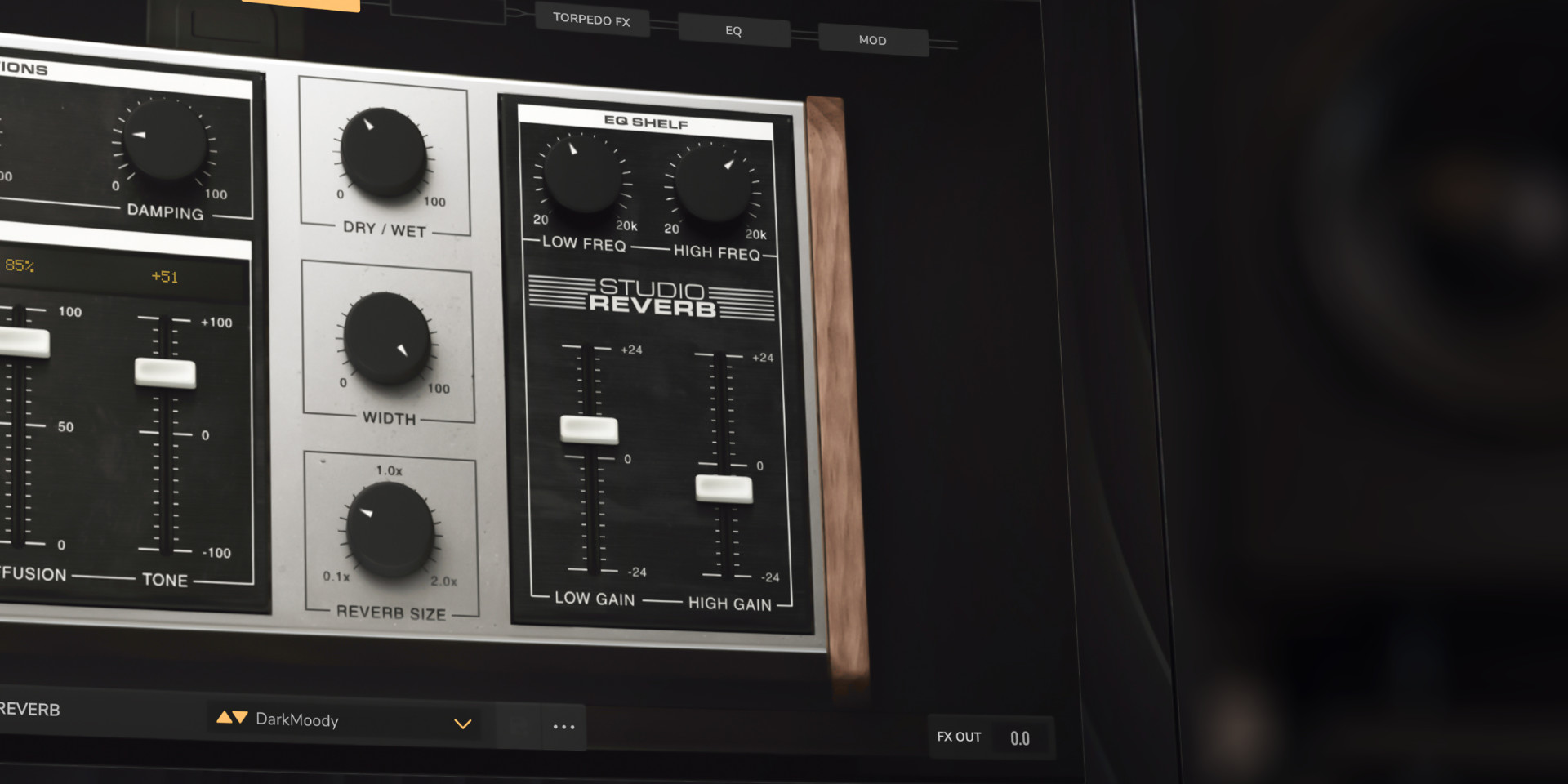Expand the TORPEDO FX module

point(592,20)
